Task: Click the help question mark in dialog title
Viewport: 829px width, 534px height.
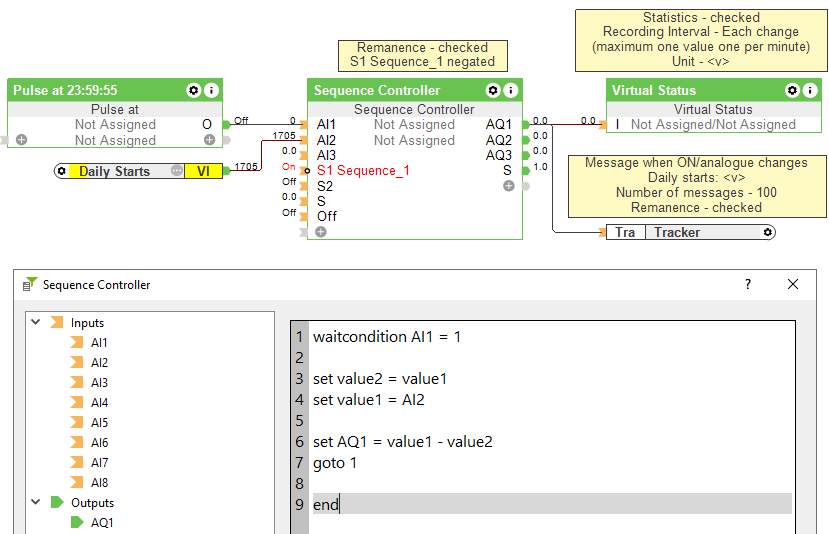Action: click(x=747, y=285)
